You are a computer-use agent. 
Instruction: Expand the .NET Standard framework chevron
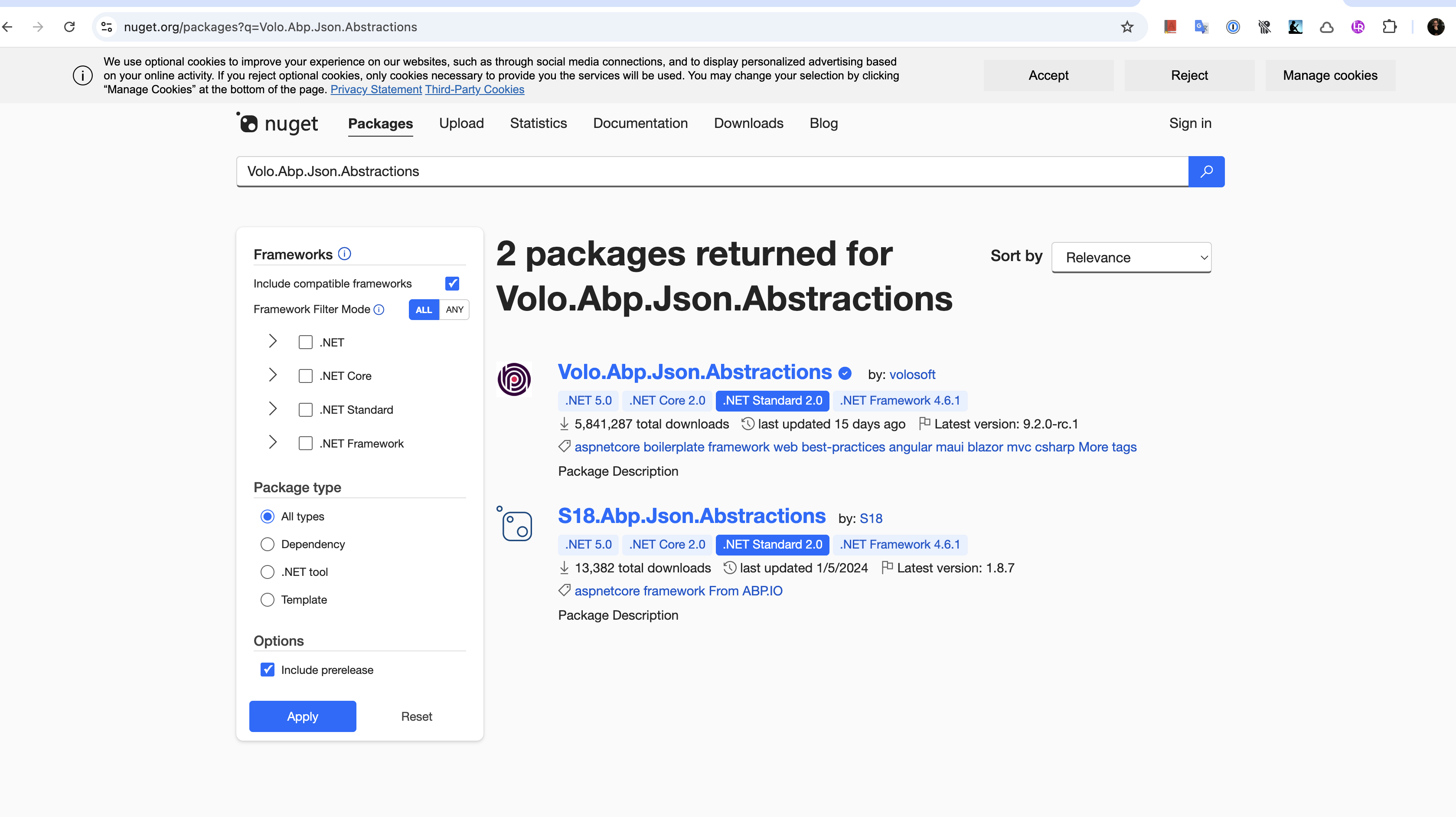click(272, 409)
